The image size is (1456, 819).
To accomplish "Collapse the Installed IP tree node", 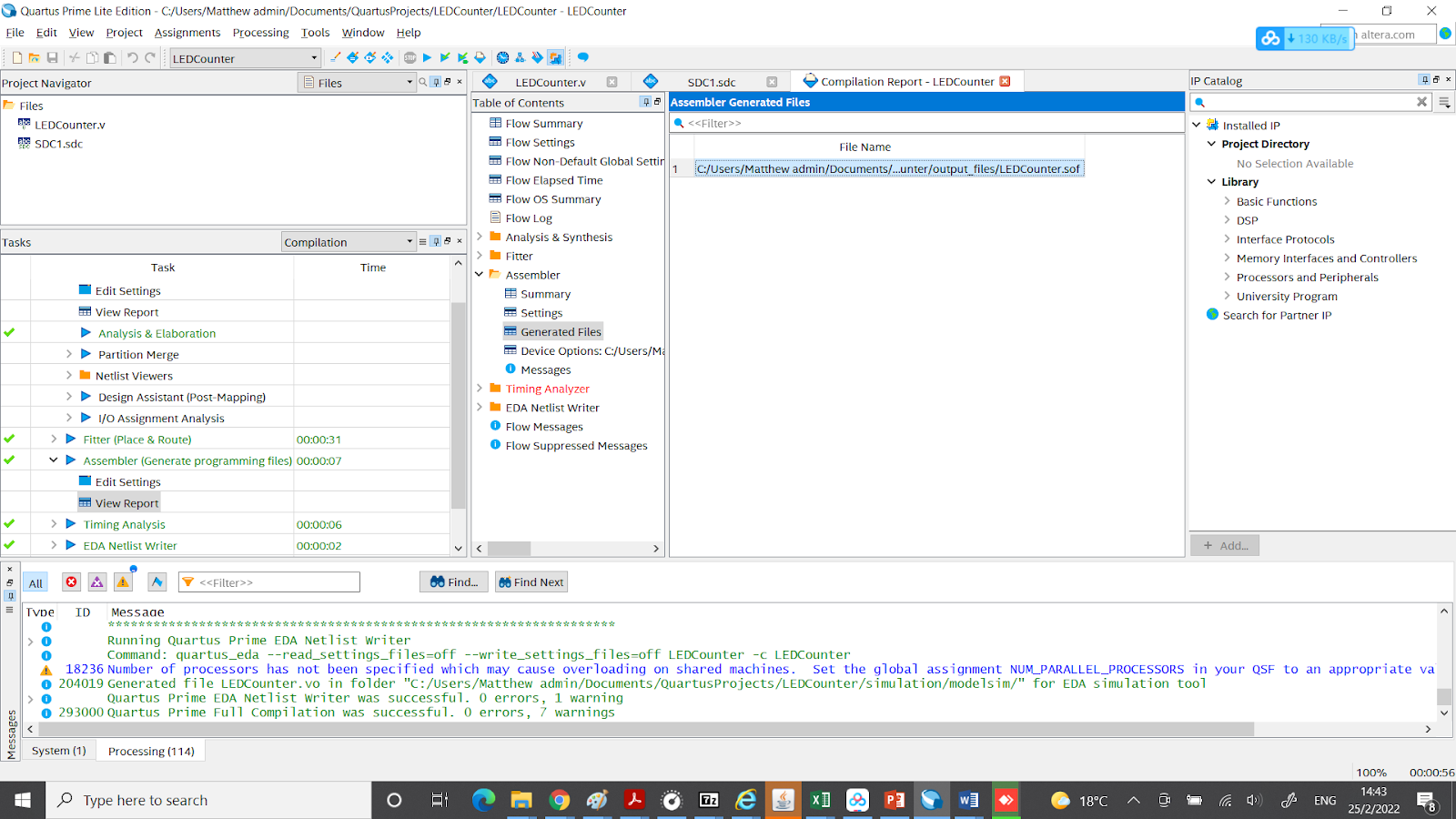I will pyautogui.click(x=1197, y=125).
